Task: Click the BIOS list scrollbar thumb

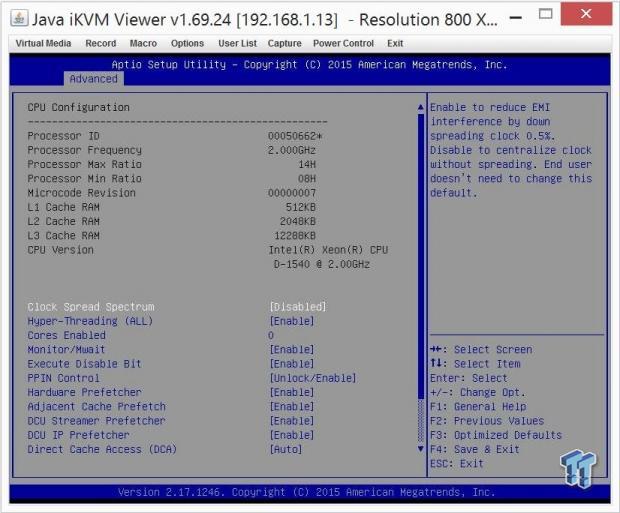Action: pyautogui.click(x=421, y=256)
